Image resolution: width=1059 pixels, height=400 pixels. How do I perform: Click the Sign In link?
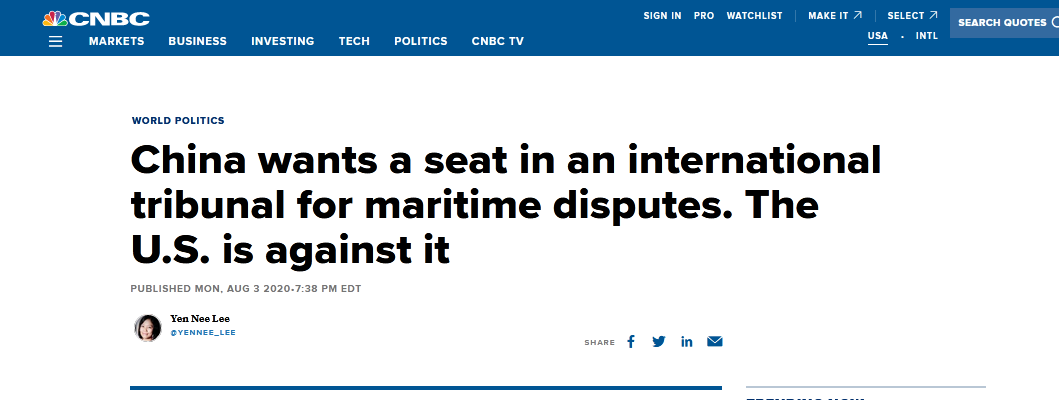[x=662, y=16]
